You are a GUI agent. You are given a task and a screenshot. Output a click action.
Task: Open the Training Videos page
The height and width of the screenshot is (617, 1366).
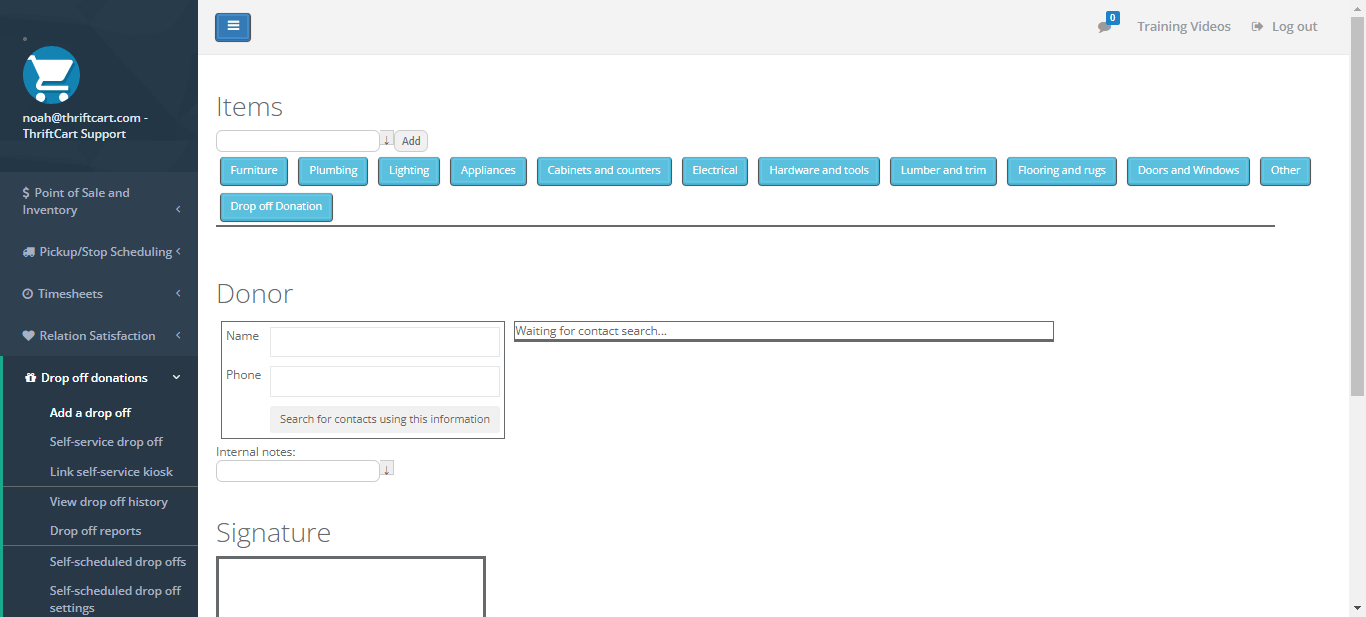[1184, 26]
